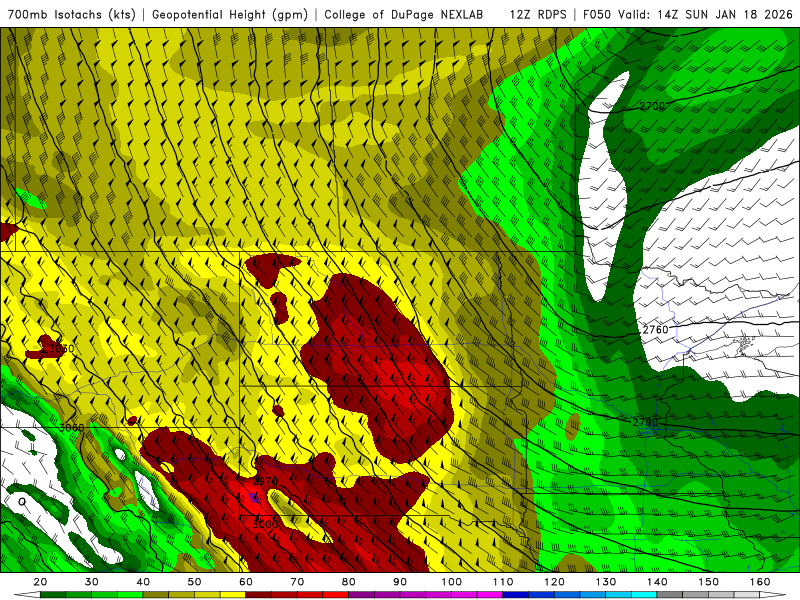Select the bright yellow swatch before 60
The height and width of the screenshot is (600, 800).
point(233,595)
